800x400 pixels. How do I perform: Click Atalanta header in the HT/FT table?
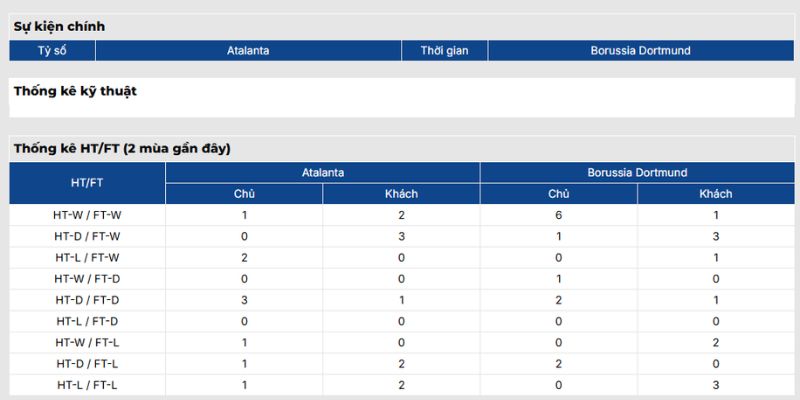(323, 173)
